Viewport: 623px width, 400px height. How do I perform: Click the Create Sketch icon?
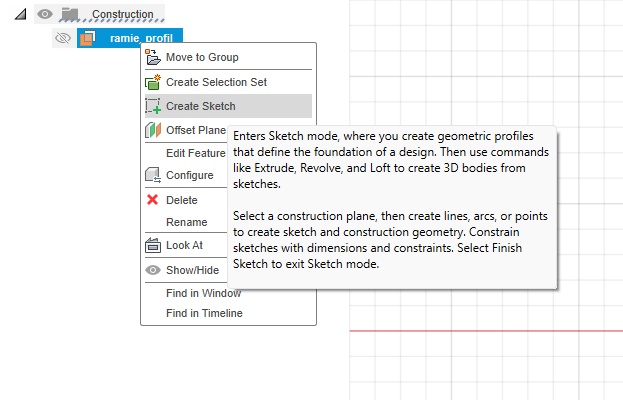(x=153, y=106)
